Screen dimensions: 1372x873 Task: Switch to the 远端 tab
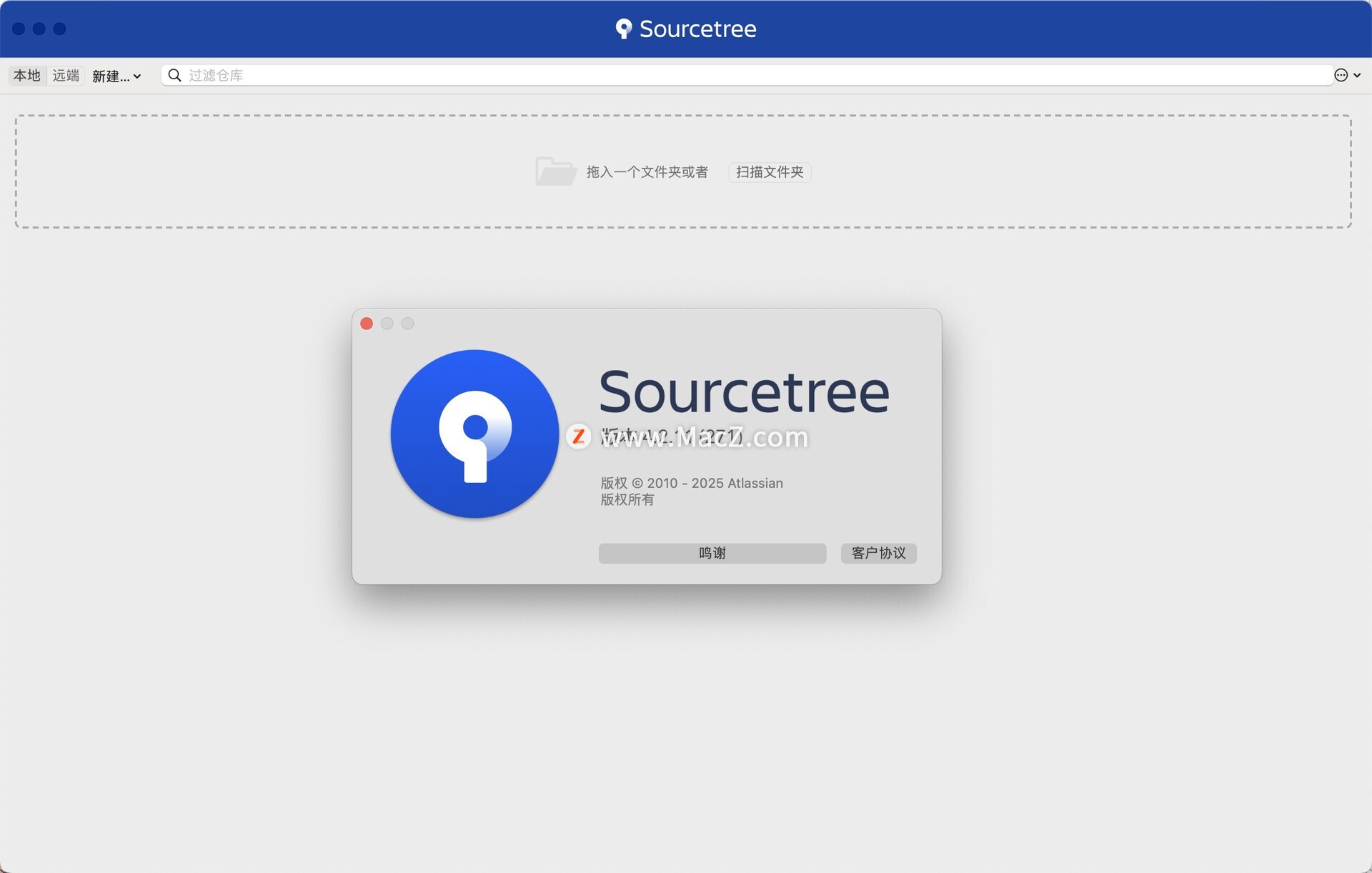pyautogui.click(x=66, y=76)
